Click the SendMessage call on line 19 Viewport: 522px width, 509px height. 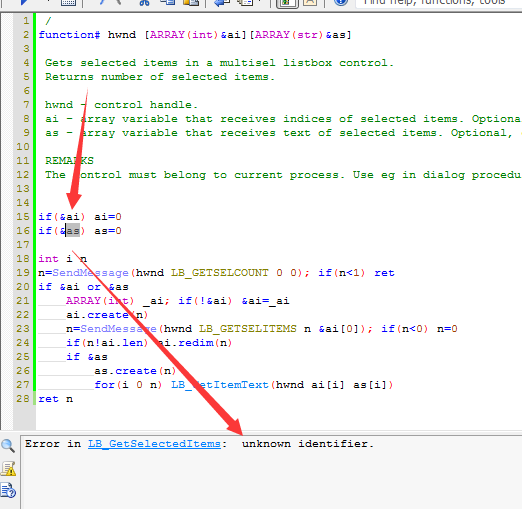tap(90, 273)
